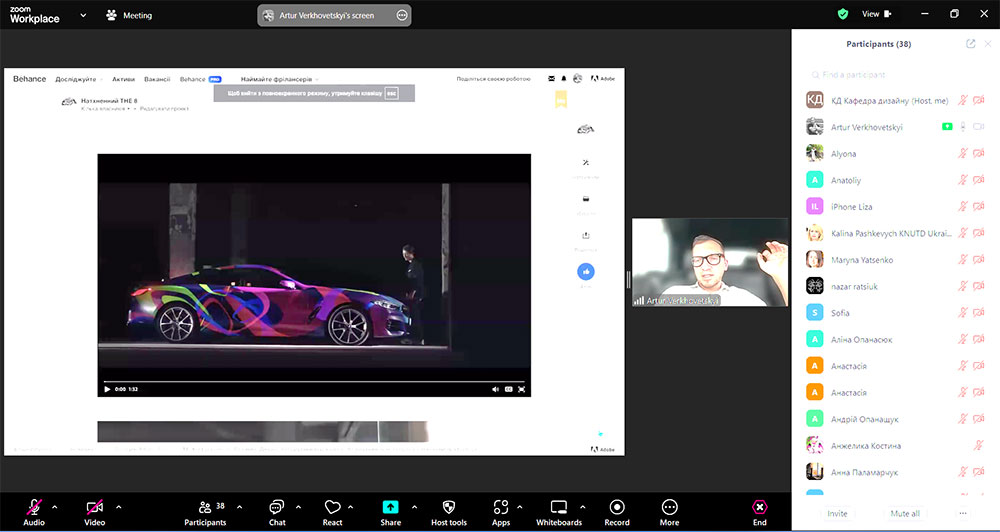Viewport: 1000px width, 532px height.
Task: Toggle camera icon for Sofia
Action: [x=979, y=313]
